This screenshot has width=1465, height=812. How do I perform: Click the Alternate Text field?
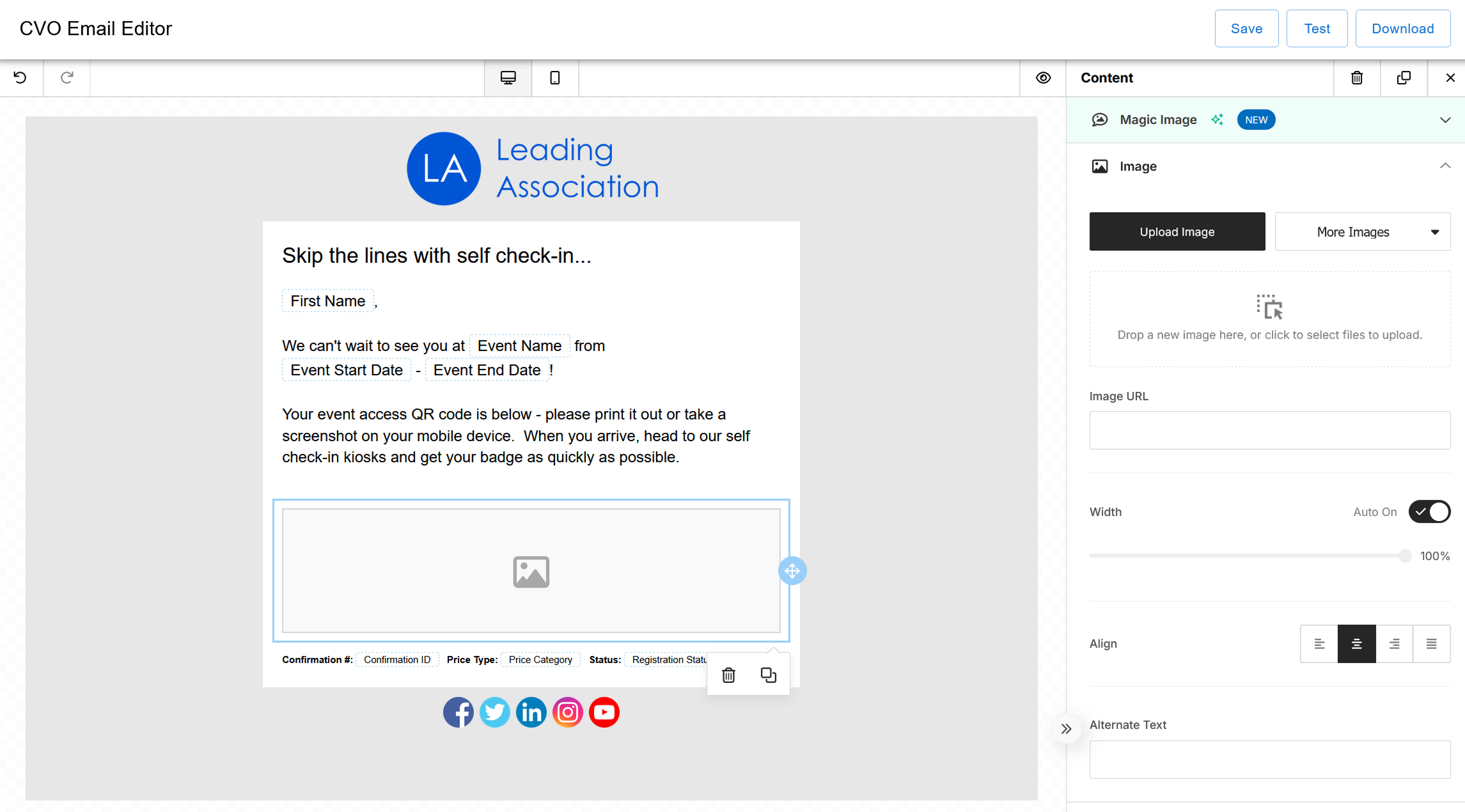click(1270, 760)
